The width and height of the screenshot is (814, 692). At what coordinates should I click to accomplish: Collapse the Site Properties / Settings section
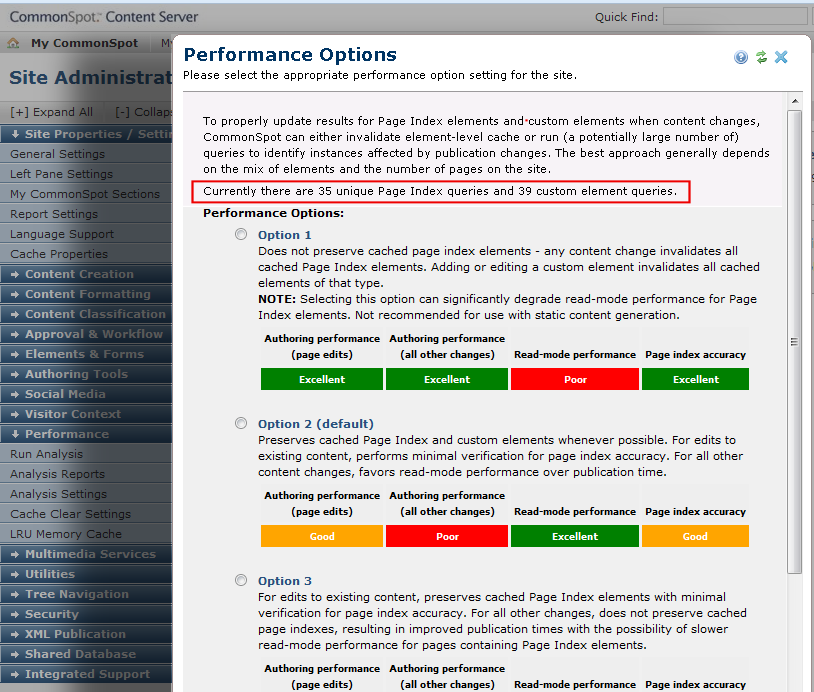click(86, 134)
